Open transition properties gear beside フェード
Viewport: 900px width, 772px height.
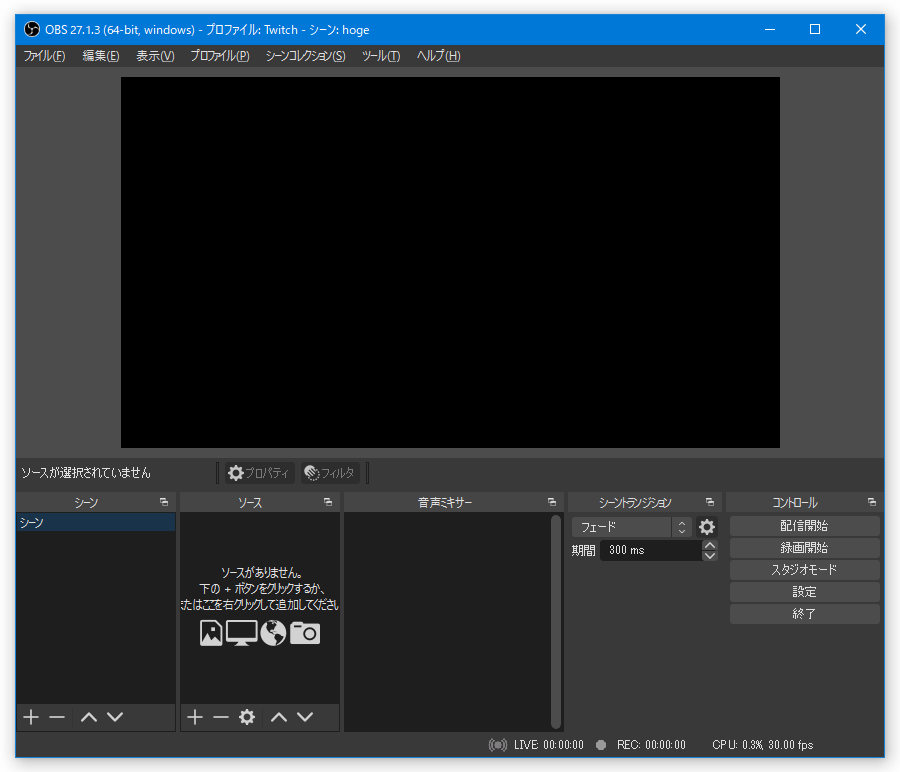pyautogui.click(x=707, y=526)
